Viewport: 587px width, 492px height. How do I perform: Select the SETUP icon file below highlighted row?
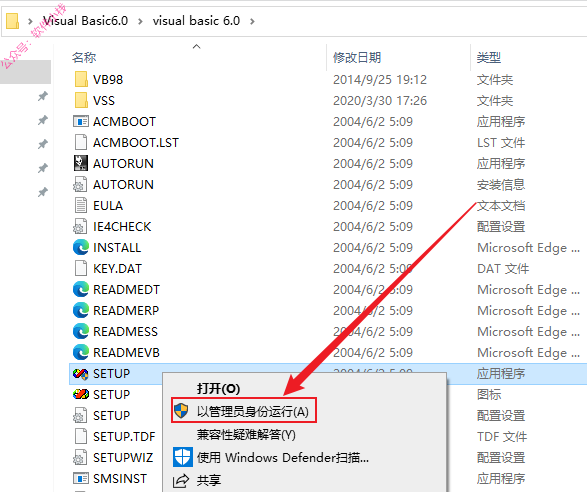pos(80,394)
